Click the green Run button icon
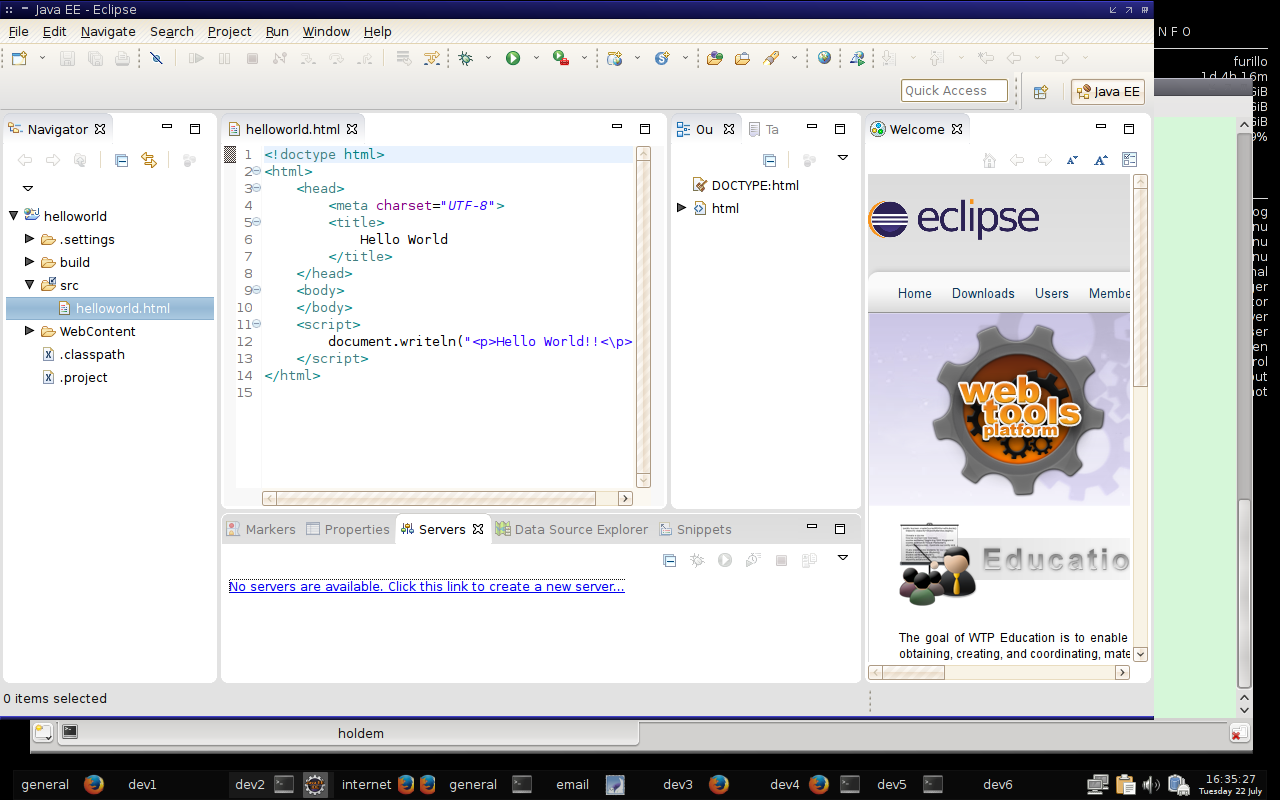 point(513,58)
